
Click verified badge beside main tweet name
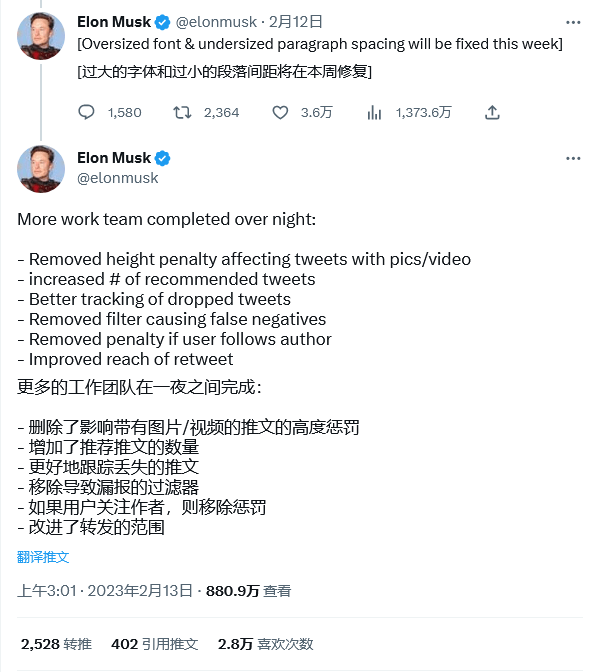coord(162,158)
